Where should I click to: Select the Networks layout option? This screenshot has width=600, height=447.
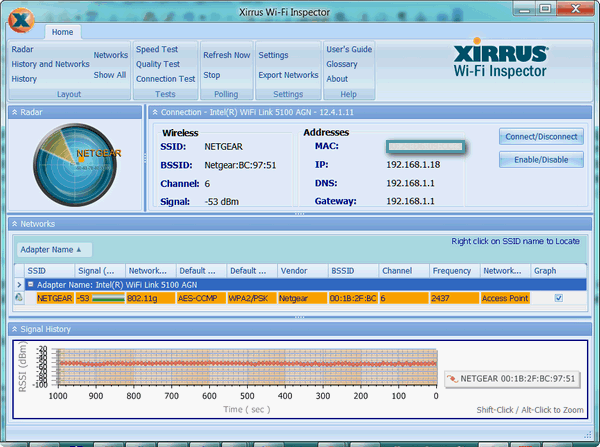pyautogui.click(x=111, y=55)
